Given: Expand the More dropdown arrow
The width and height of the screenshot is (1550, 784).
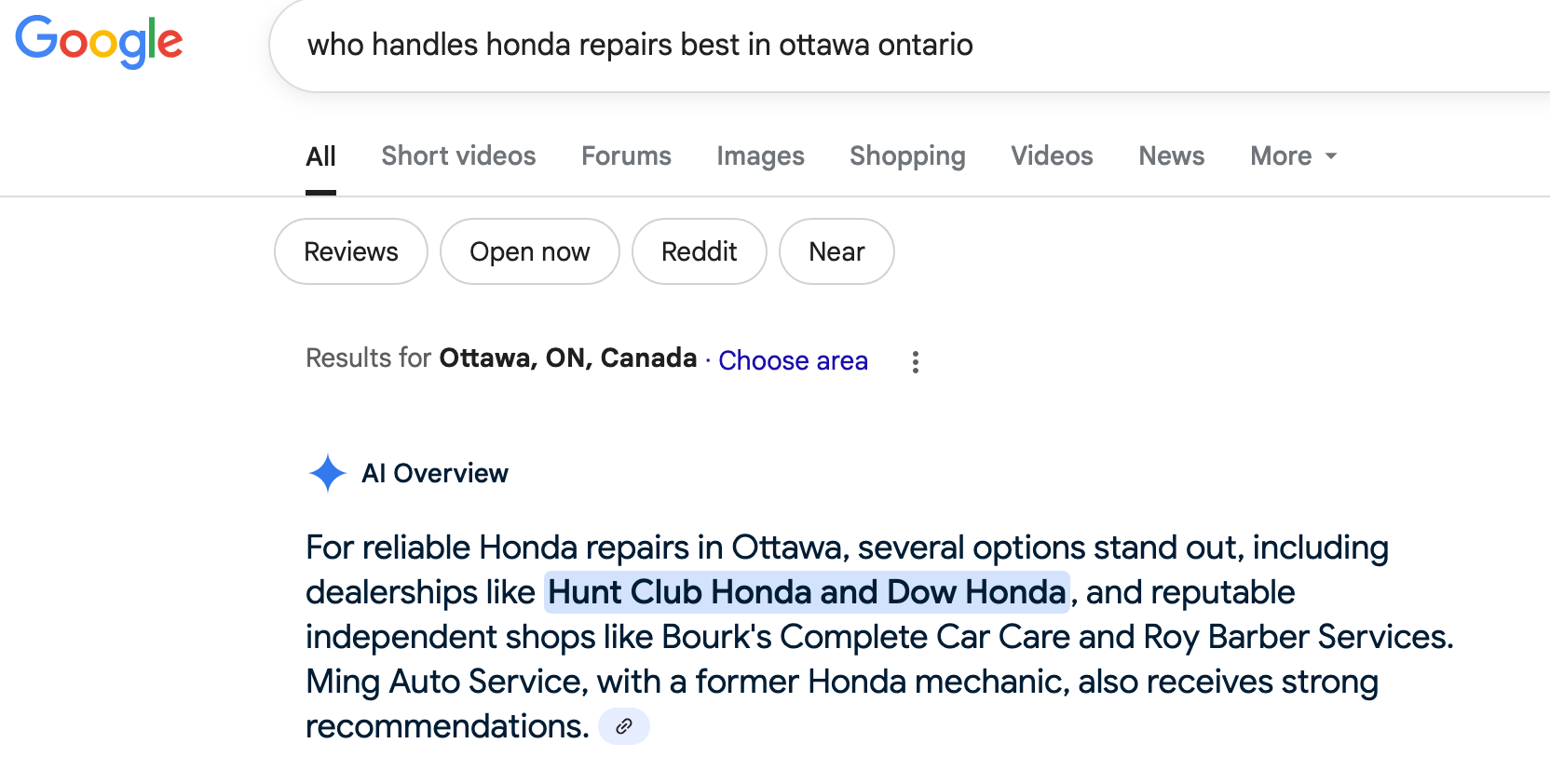Looking at the screenshot, I should 1331,156.
